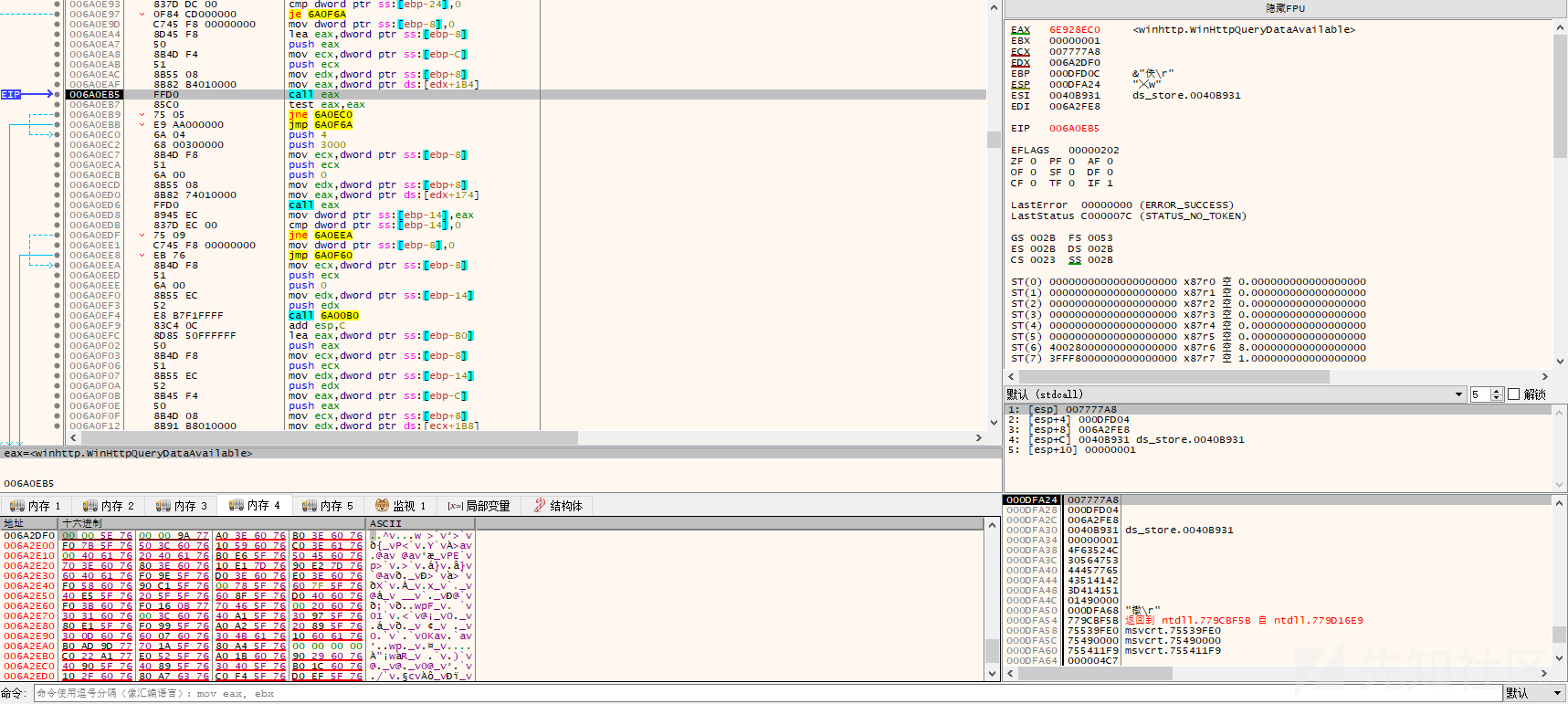Click stack pane scrollbar up arrow

point(1560,502)
